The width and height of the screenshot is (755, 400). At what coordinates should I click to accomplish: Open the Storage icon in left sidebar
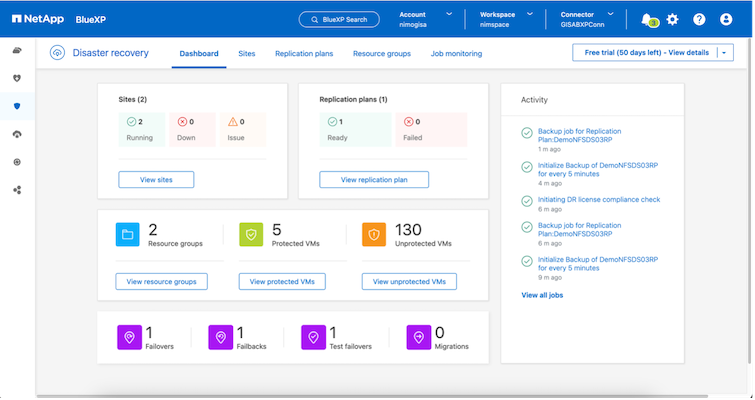pyautogui.click(x=17, y=50)
